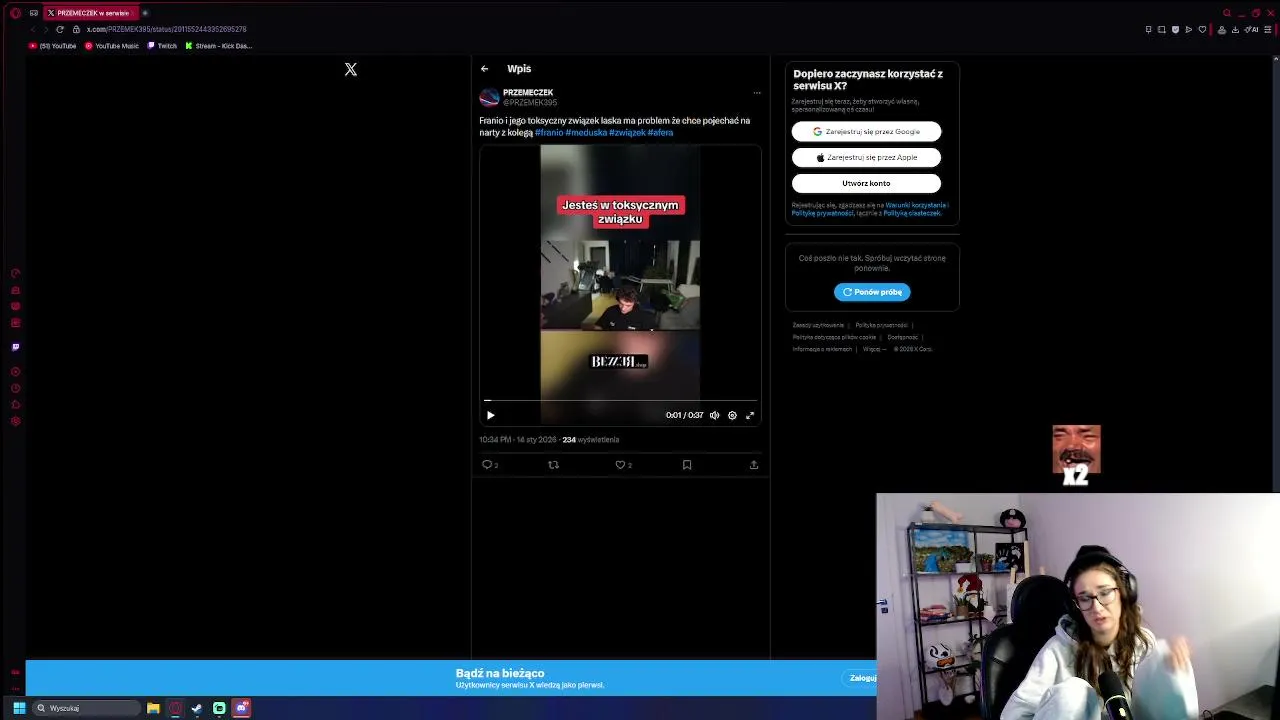This screenshot has height=720, width=1280.
Task: Open a new browser tab
Action: click(x=145, y=13)
